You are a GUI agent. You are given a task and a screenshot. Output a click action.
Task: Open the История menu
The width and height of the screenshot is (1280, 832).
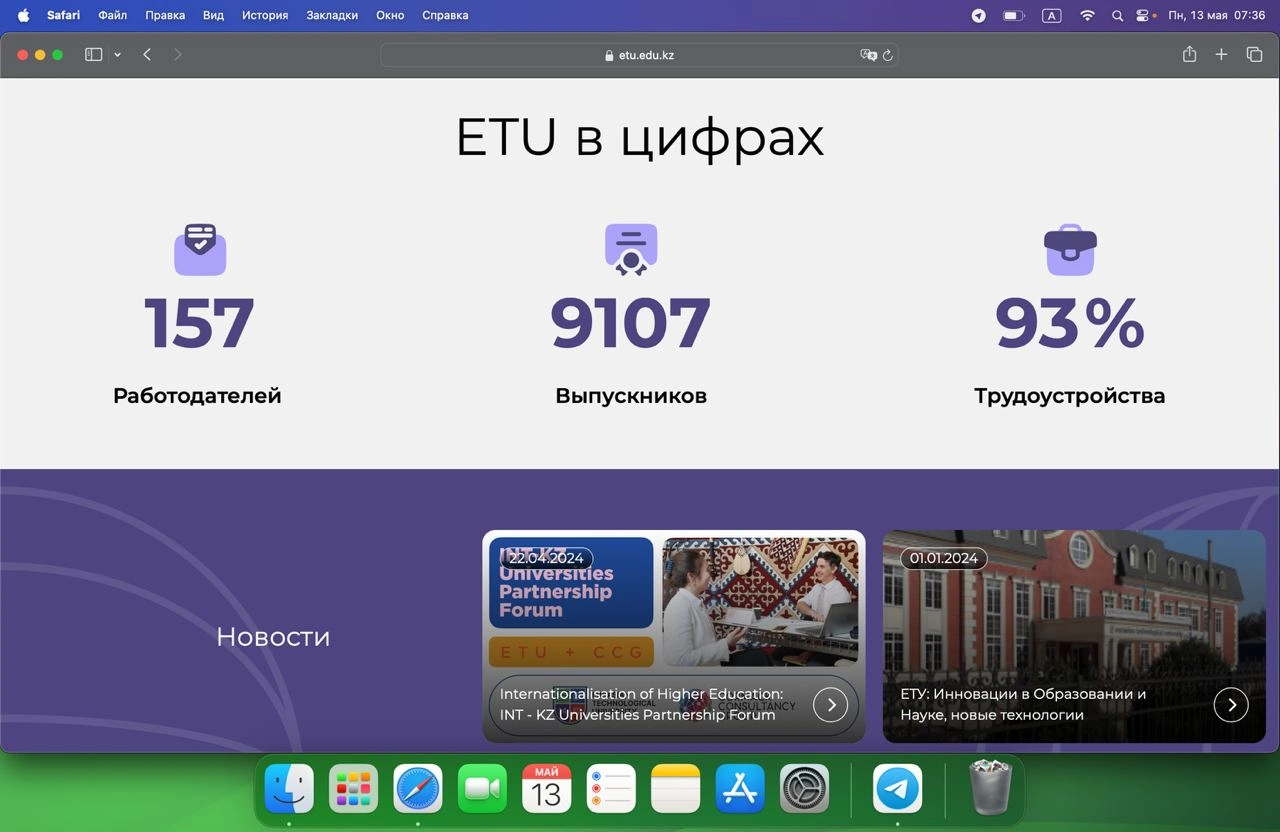tap(265, 15)
